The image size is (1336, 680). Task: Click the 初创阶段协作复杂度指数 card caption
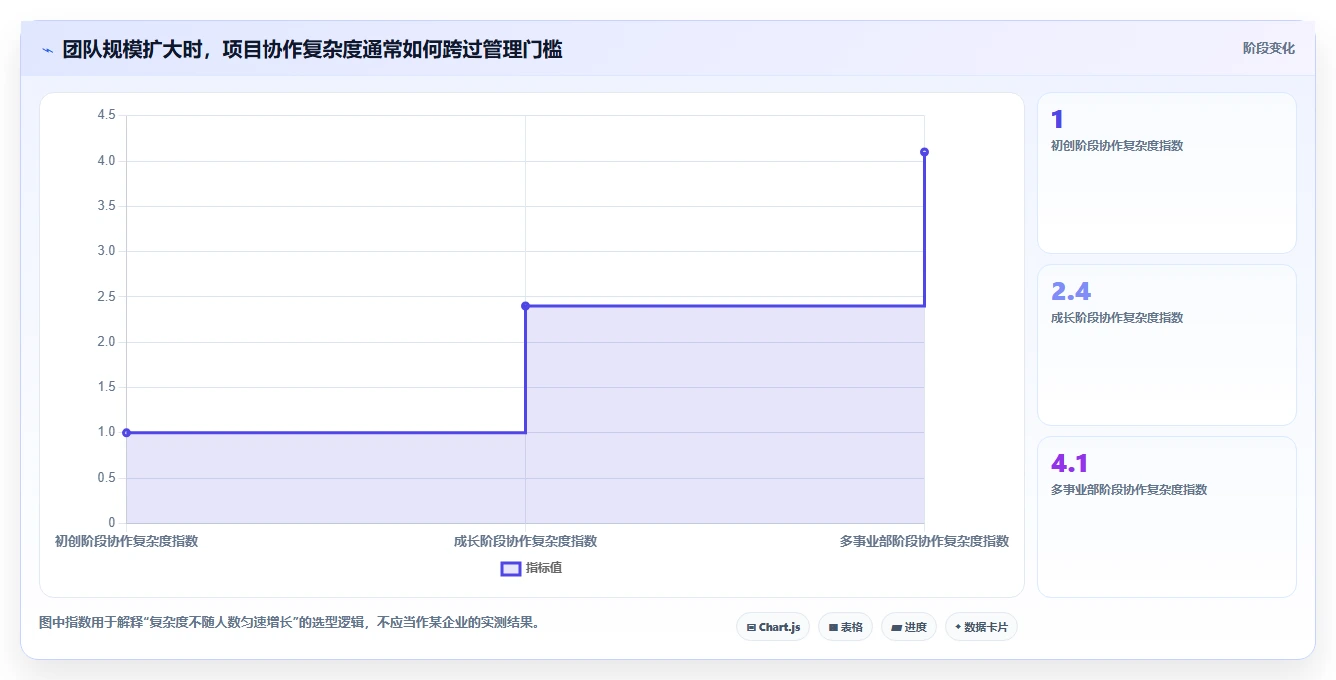[x=1117, y=146]
